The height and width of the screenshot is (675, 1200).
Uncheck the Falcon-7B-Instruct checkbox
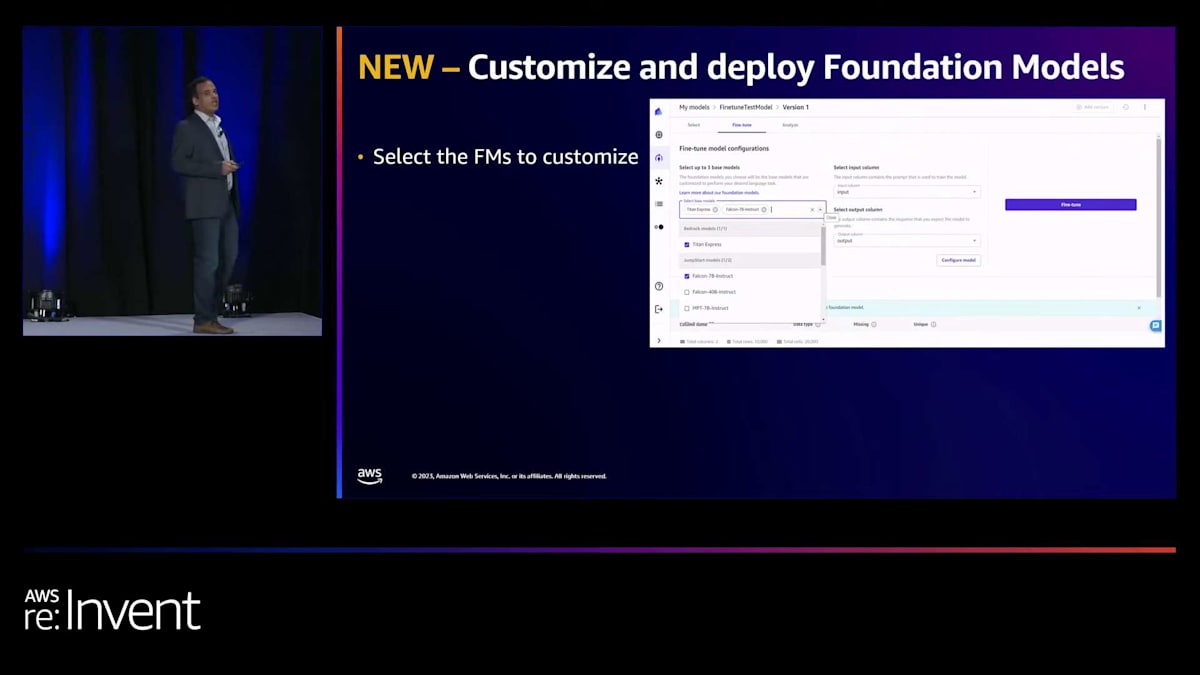[687, 276]
